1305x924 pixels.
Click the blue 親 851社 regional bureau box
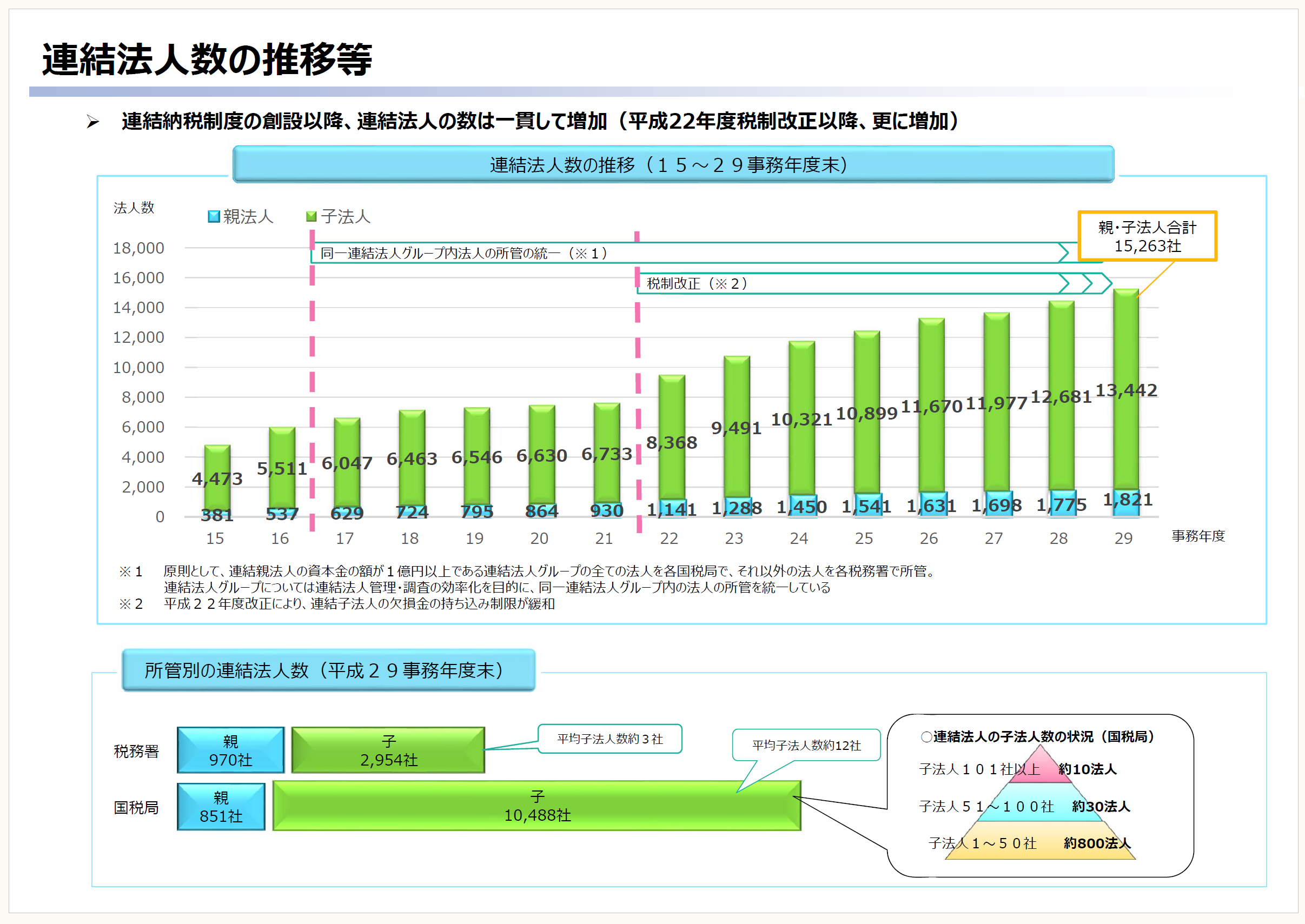click(221, 806)
